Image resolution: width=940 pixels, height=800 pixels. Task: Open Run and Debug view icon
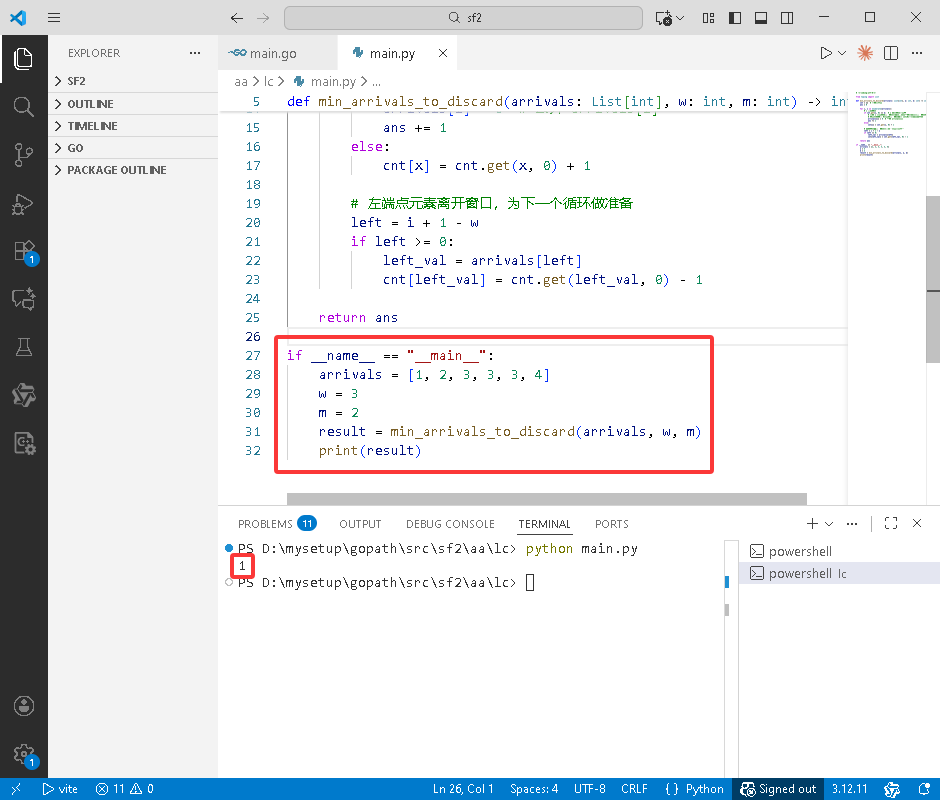click(23, 203)
